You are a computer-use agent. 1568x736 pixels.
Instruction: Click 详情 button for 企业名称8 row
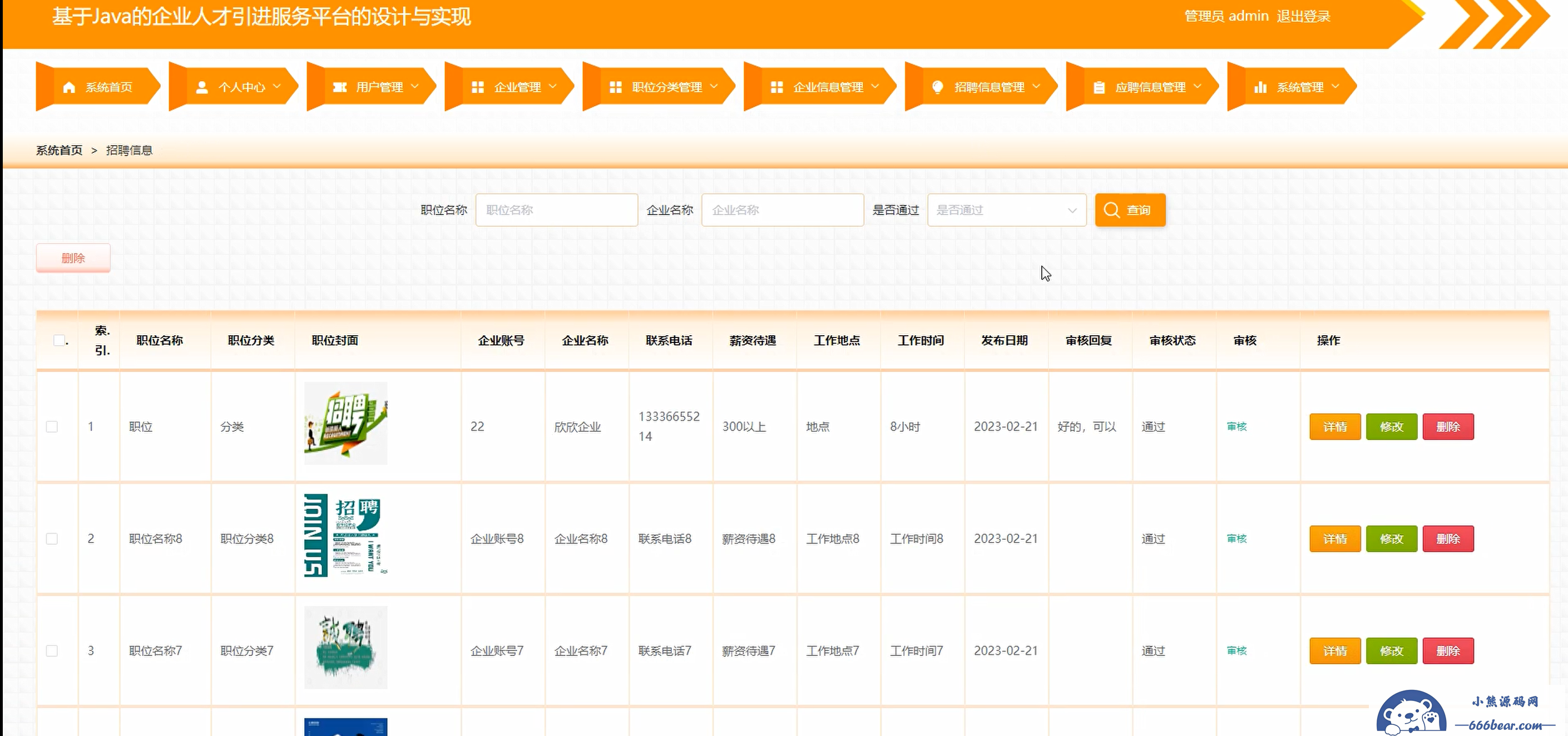[1335, 539]
